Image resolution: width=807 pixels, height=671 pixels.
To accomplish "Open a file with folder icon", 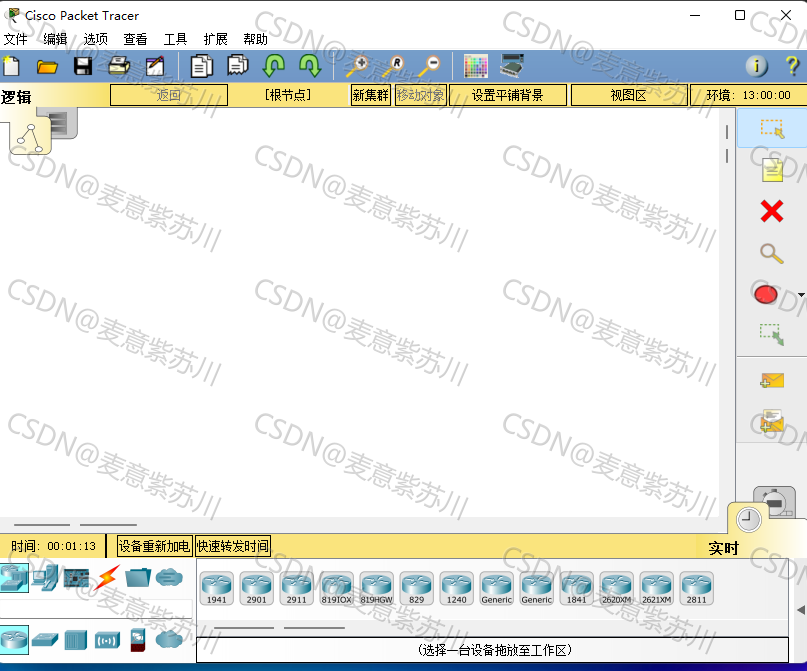I will pos(47,66).
